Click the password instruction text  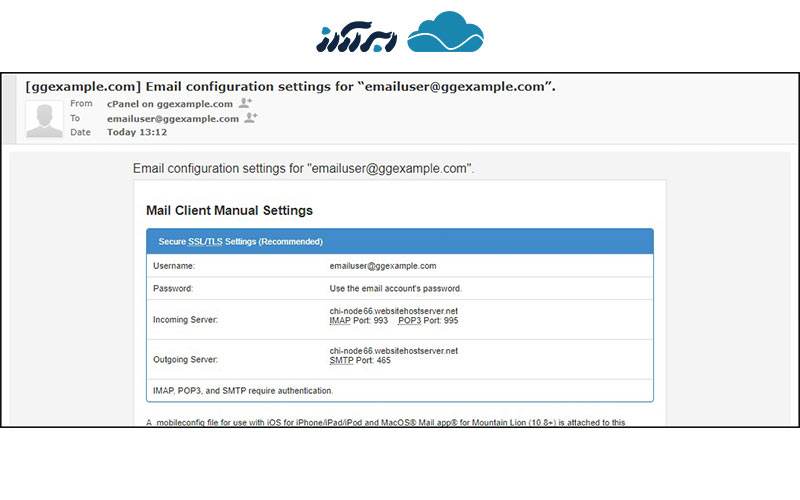tap(395, 288)
